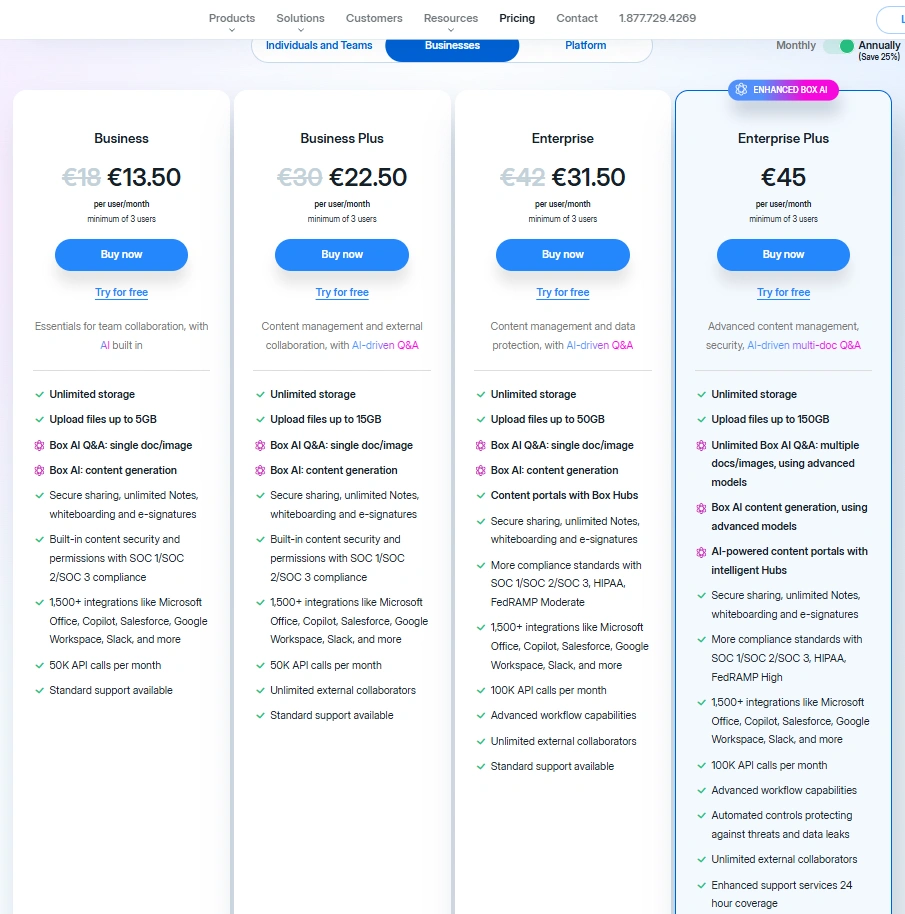Image resolution: width=905 pixels, height=914 pixels.
Task: Click Box AI icon beside Enterprise Q&A single doc
Action: point(480,445)
